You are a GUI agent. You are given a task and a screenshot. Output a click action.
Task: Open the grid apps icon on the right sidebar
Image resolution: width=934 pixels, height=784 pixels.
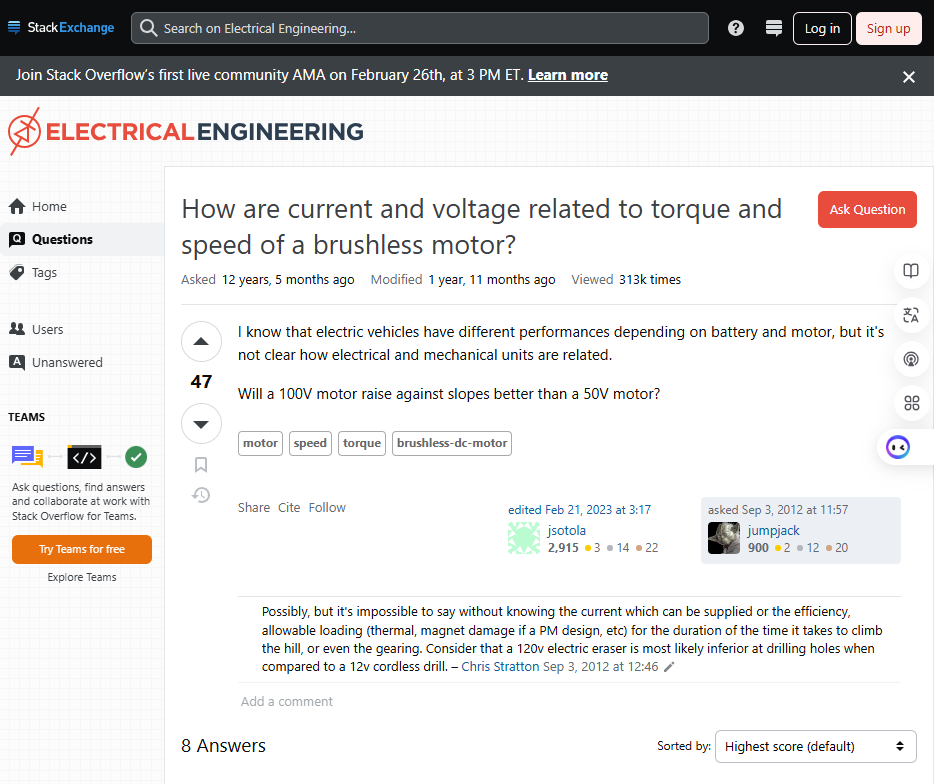tap(911, 403)
